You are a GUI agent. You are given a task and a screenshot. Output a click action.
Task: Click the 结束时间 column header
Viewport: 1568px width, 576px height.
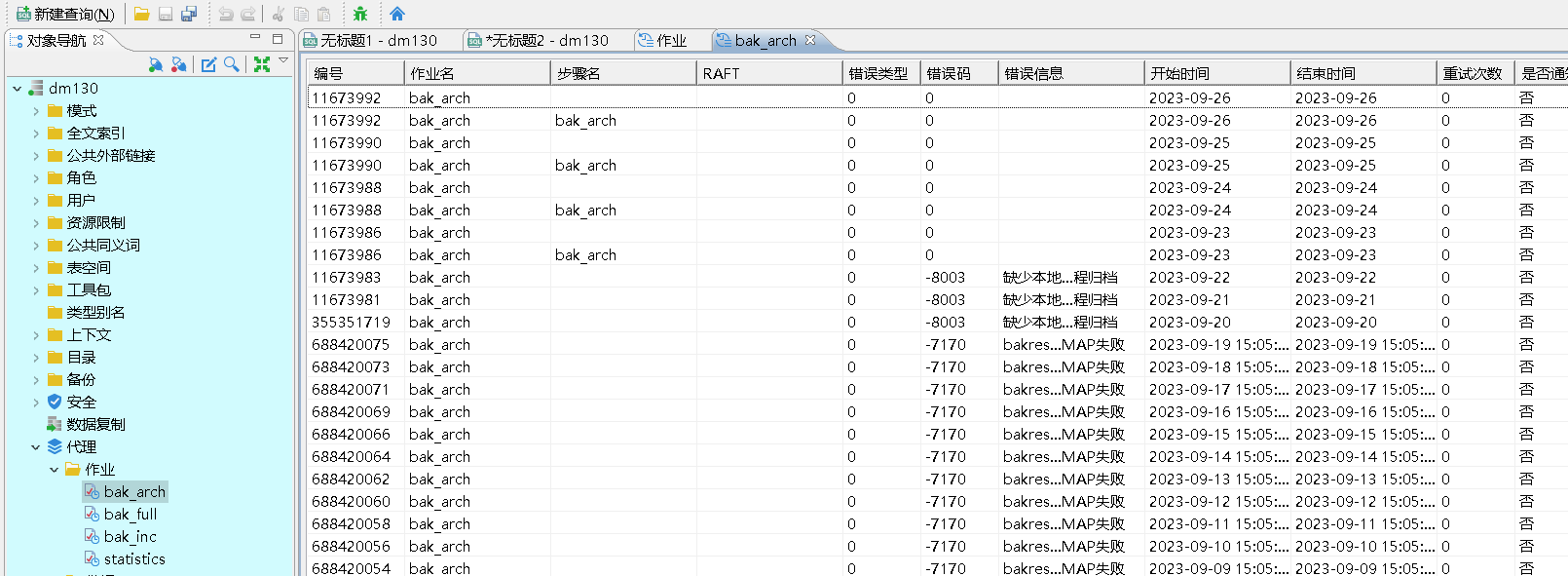pos(1363,73)
